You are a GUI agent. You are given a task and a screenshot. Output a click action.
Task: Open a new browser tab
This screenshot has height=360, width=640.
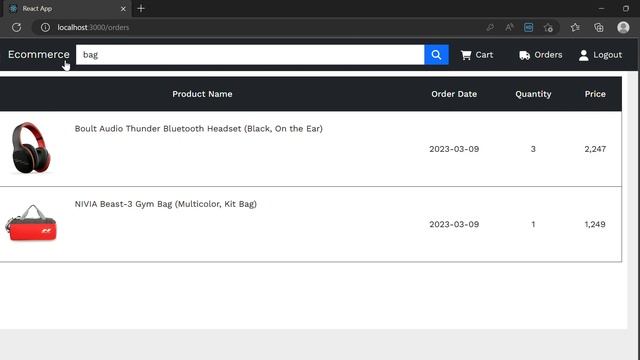tap(141, 8)
